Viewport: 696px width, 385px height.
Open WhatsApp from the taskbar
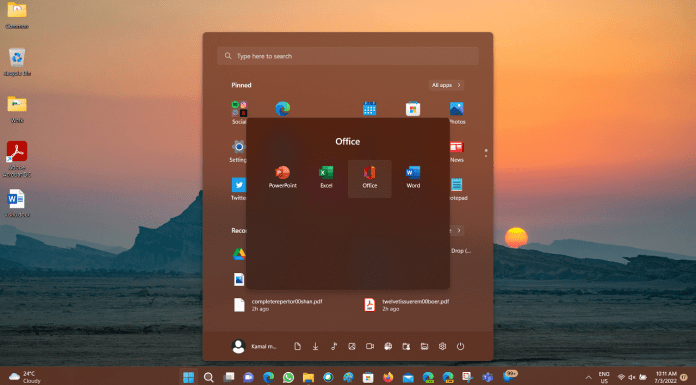coord(288,377)
